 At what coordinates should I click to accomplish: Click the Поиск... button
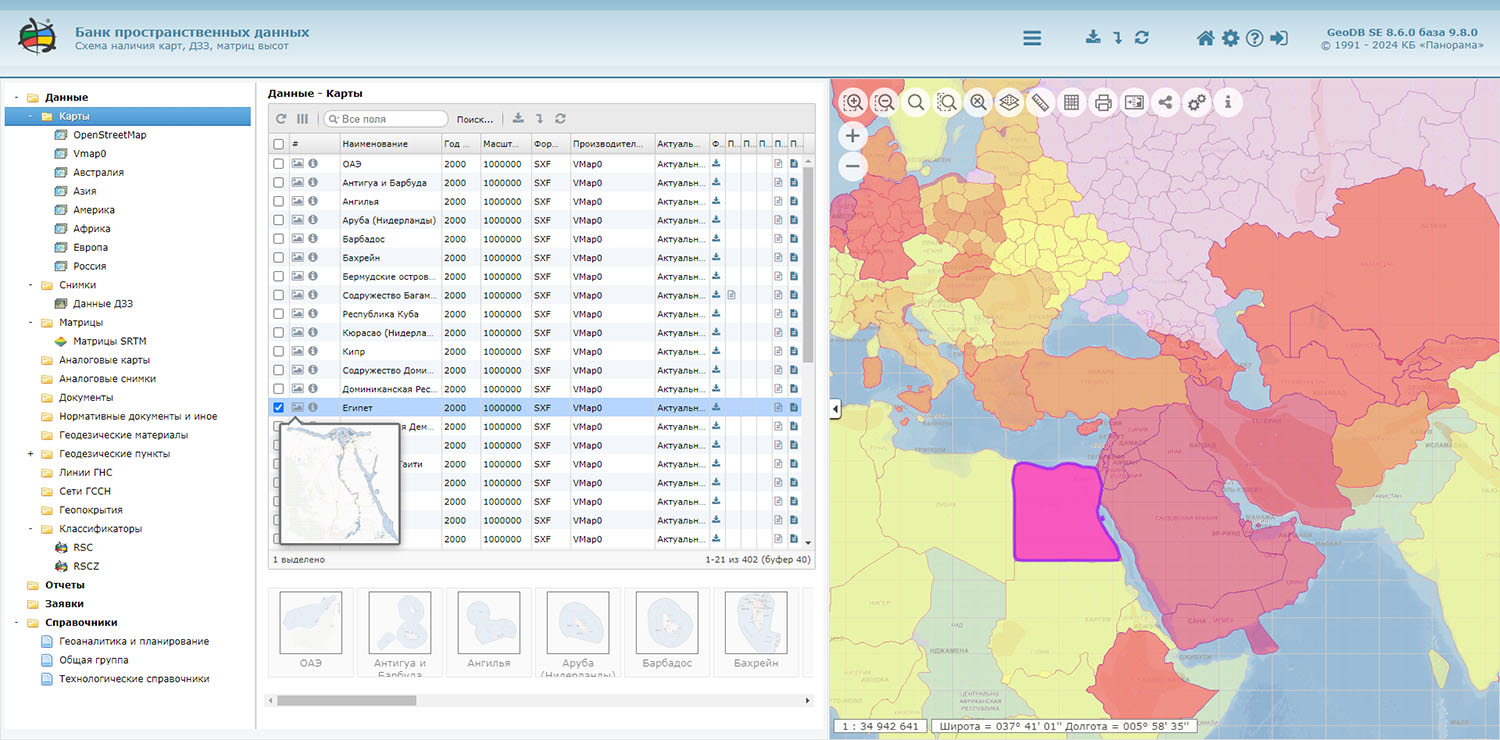[475, 119]
